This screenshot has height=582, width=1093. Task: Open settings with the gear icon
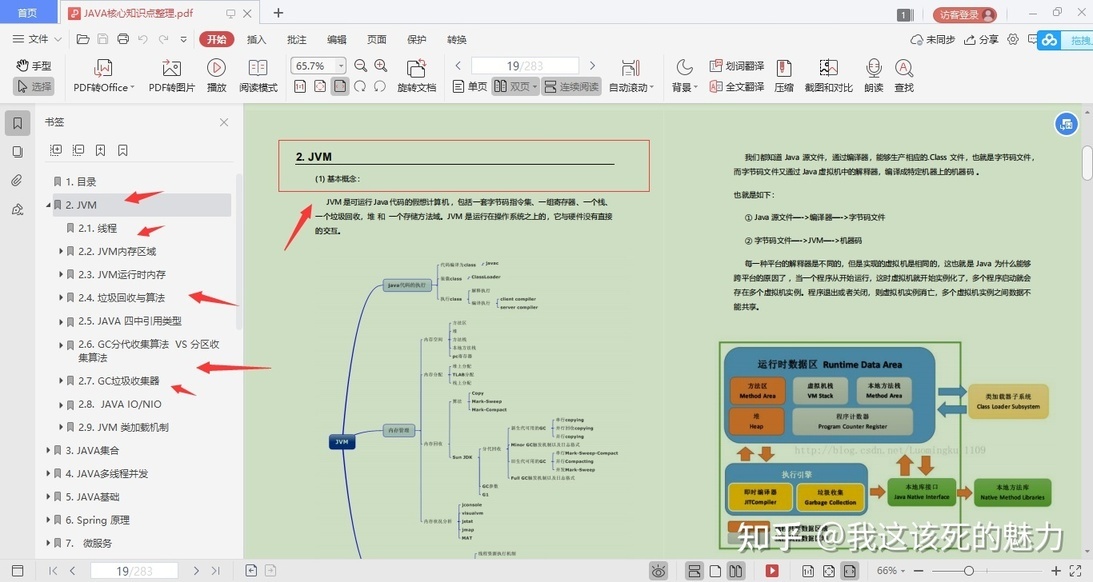pyautogui.click(x=1013, y=39)
